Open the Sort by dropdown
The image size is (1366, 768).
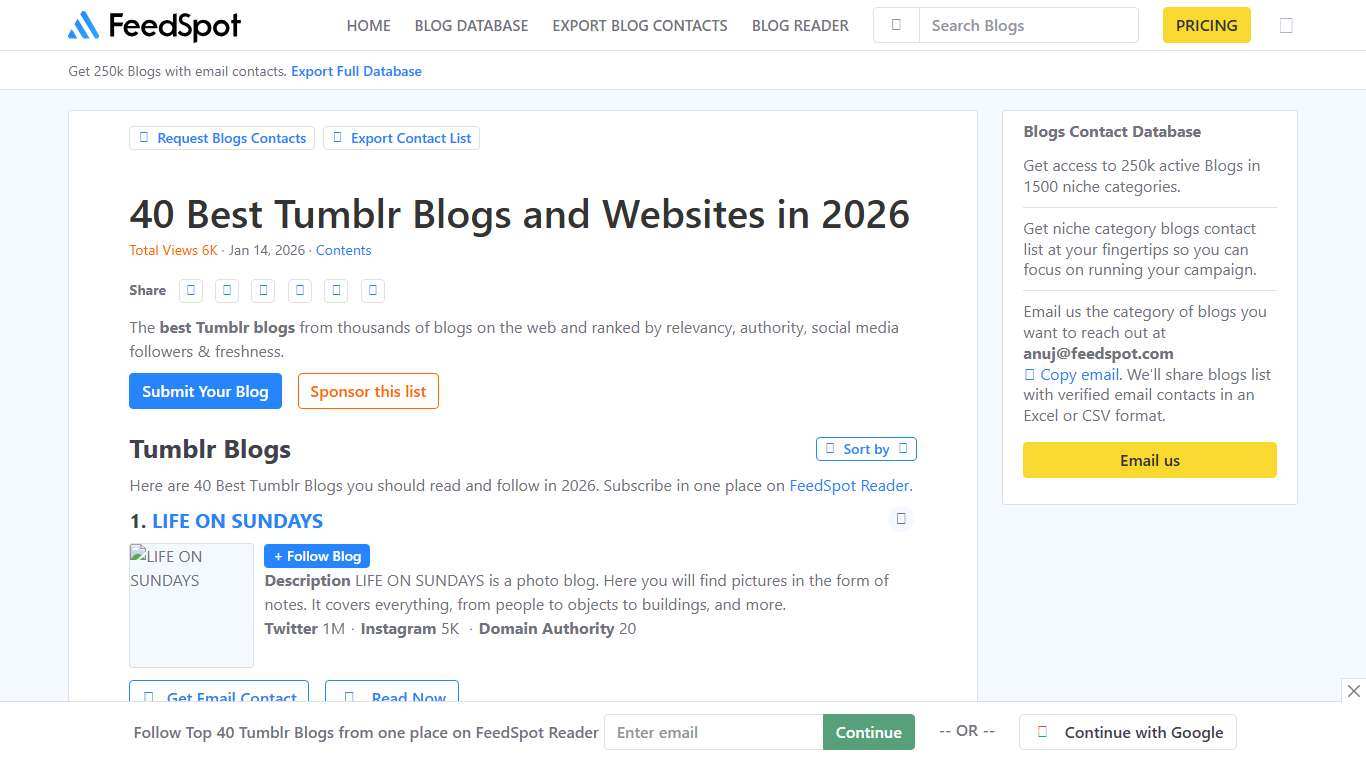[x=866, y=449]
